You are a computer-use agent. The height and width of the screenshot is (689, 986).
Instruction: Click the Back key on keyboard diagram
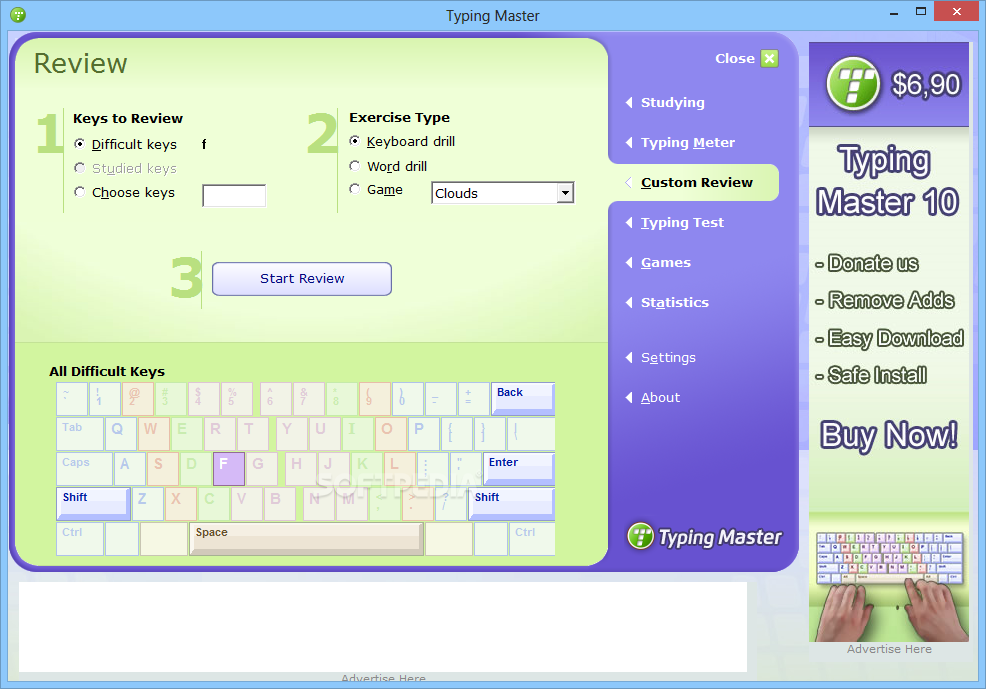click(x=523, y=399)
